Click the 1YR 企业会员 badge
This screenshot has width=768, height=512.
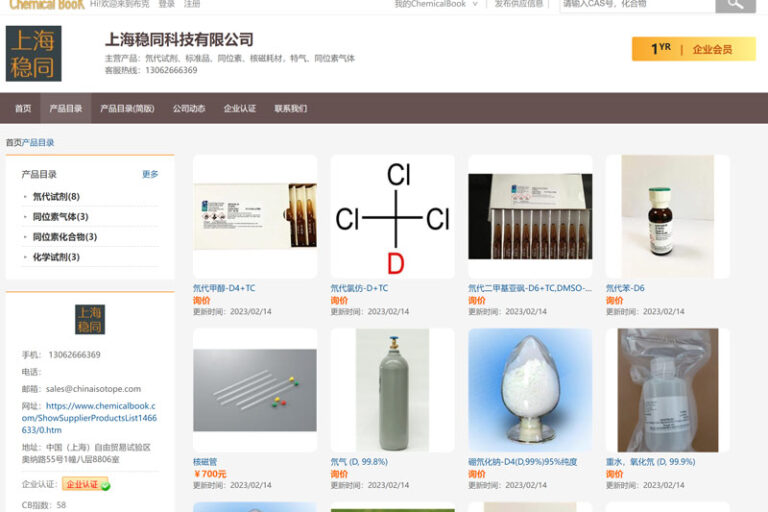[694, 49]
